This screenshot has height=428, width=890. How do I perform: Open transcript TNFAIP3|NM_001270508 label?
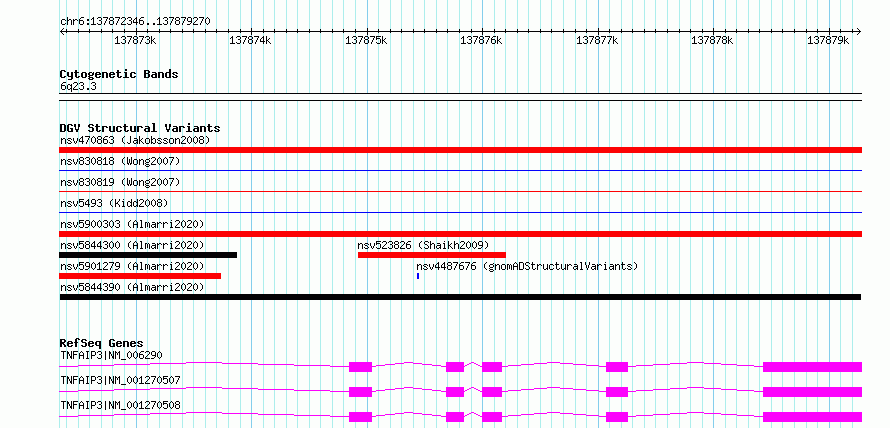click(x=120, y=405)
